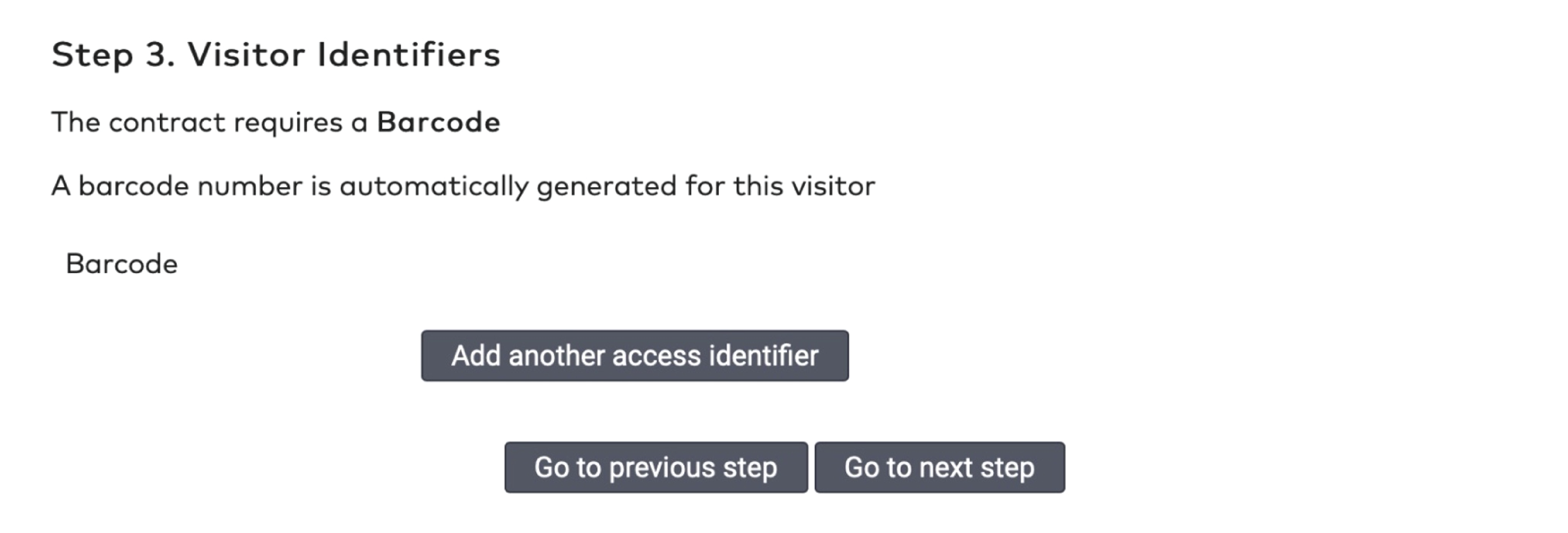Click "A barcode number" at the sentence start
1568x533 pixels.
coord(177,186)
